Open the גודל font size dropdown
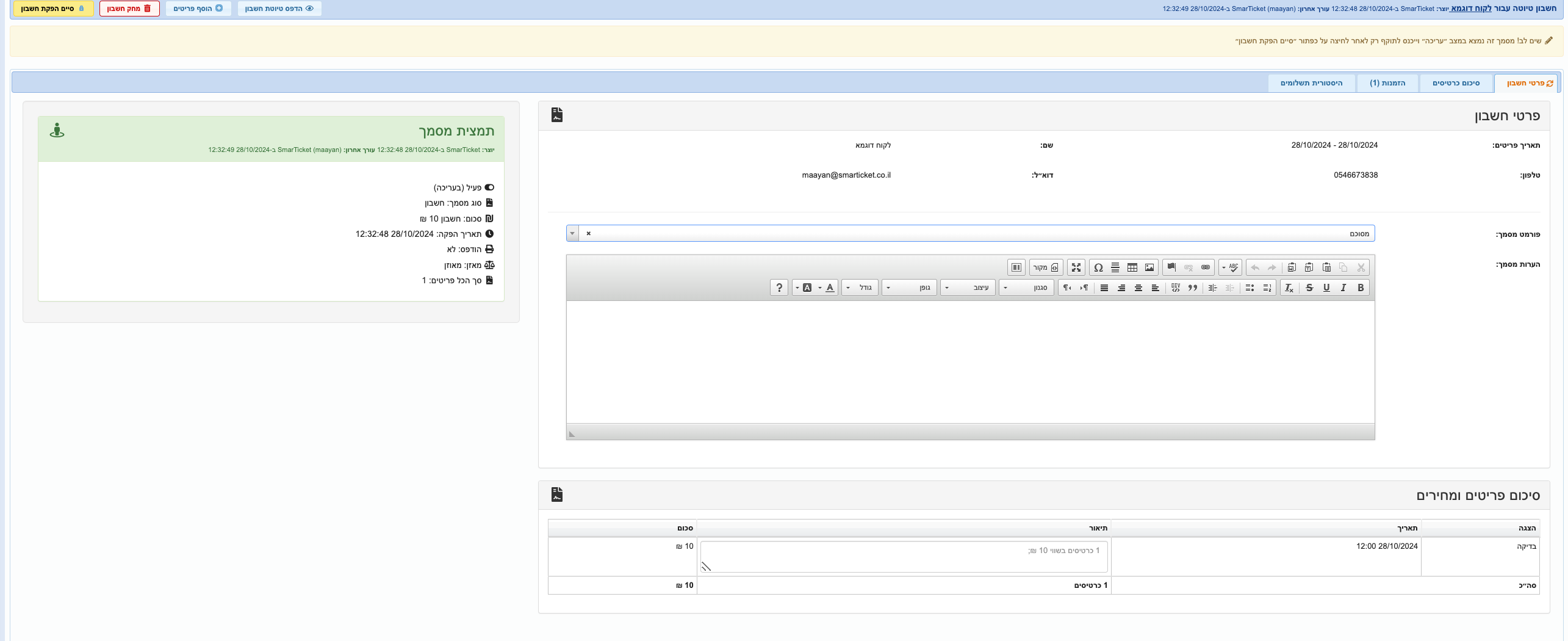 tap(860, 288)
